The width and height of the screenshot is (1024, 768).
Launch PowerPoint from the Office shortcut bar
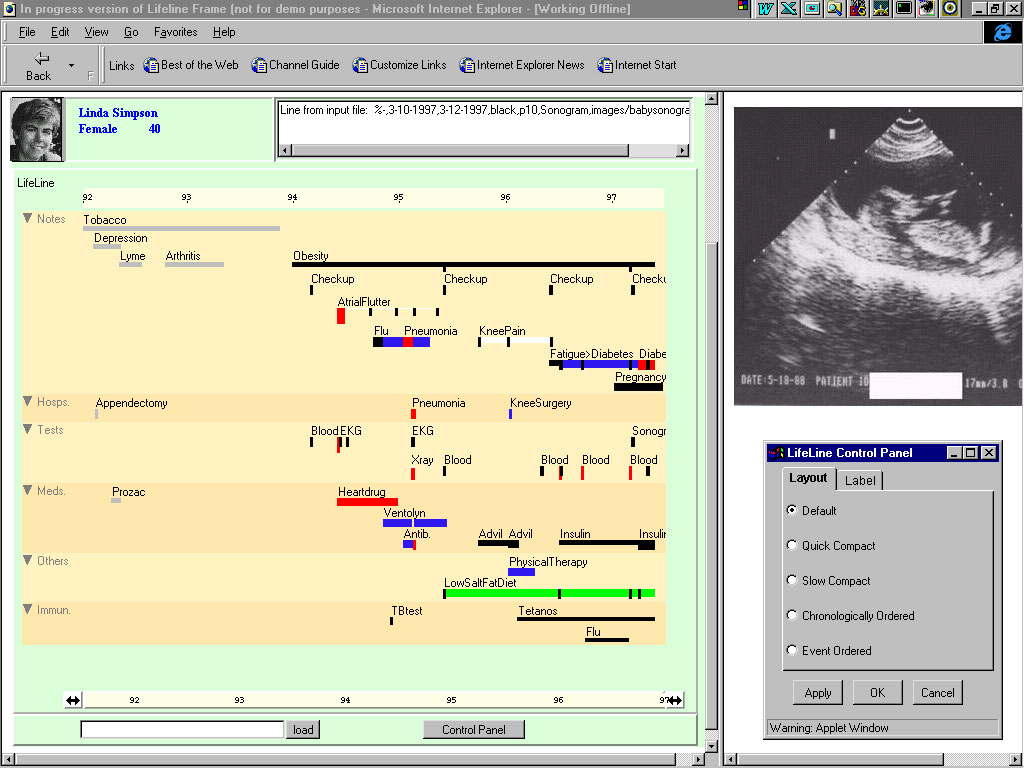click(812, 8)
